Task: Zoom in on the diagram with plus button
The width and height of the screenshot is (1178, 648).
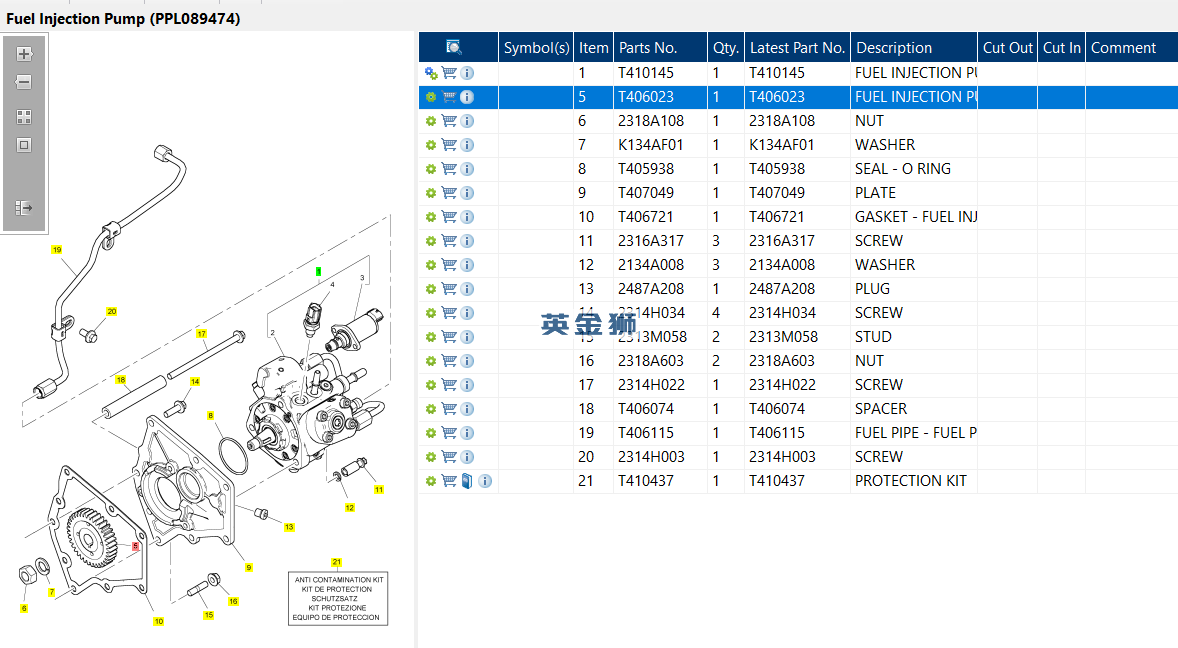Action: click(24, 54)
